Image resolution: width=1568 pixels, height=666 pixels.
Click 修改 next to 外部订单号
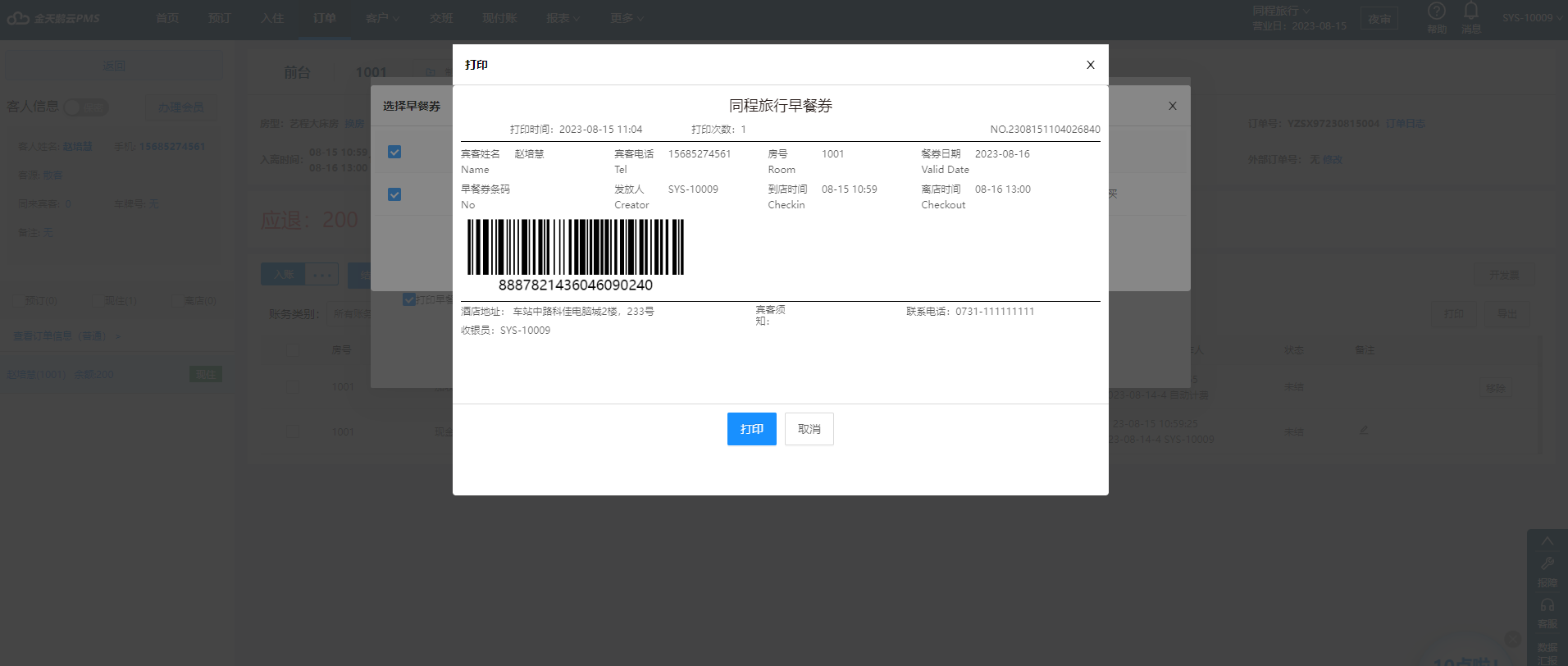point(1333,160)
